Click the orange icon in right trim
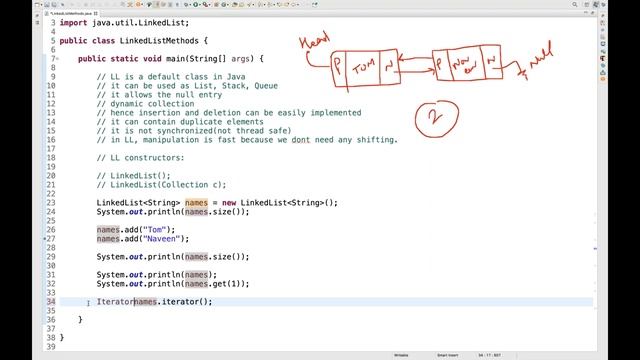The width and height of the screenshot is (640, 360). tap(603, 79)
